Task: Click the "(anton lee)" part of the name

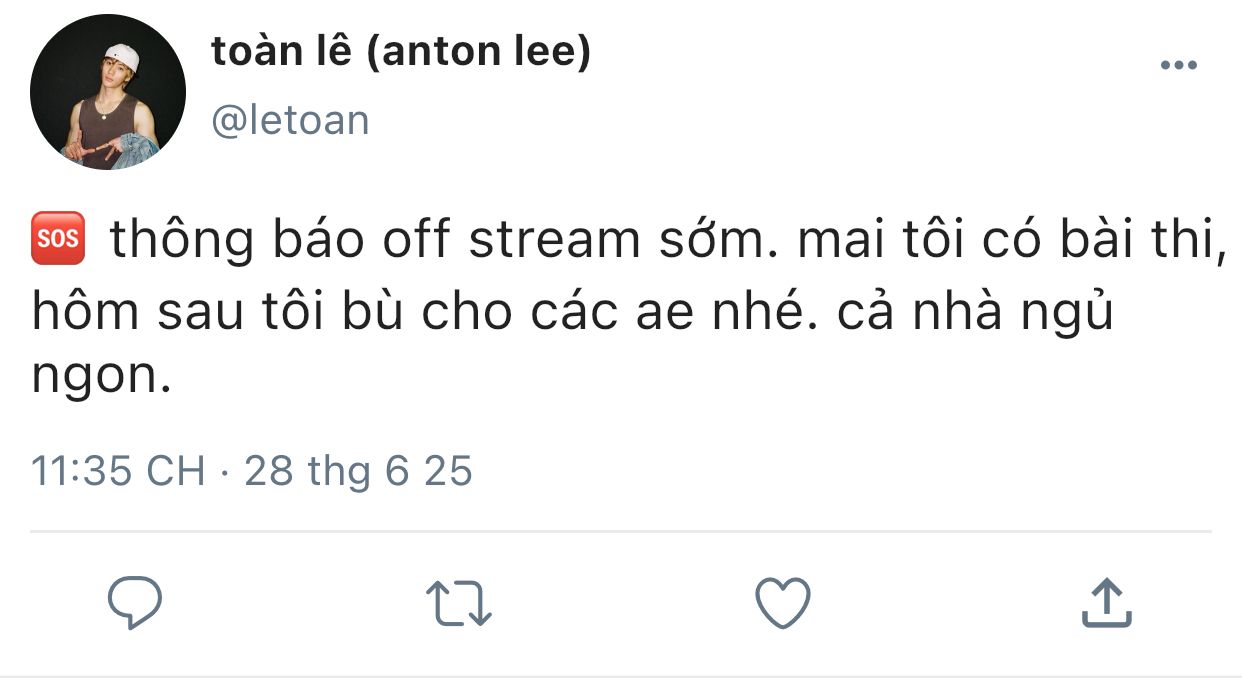Action: coord(479,54)
